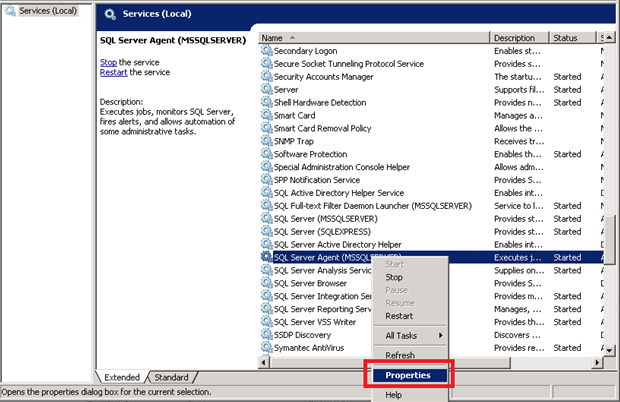This screenshot has width=620, height=402.
Task: Click the Software Protection gear icon
Action: click(x=267, y=154)
